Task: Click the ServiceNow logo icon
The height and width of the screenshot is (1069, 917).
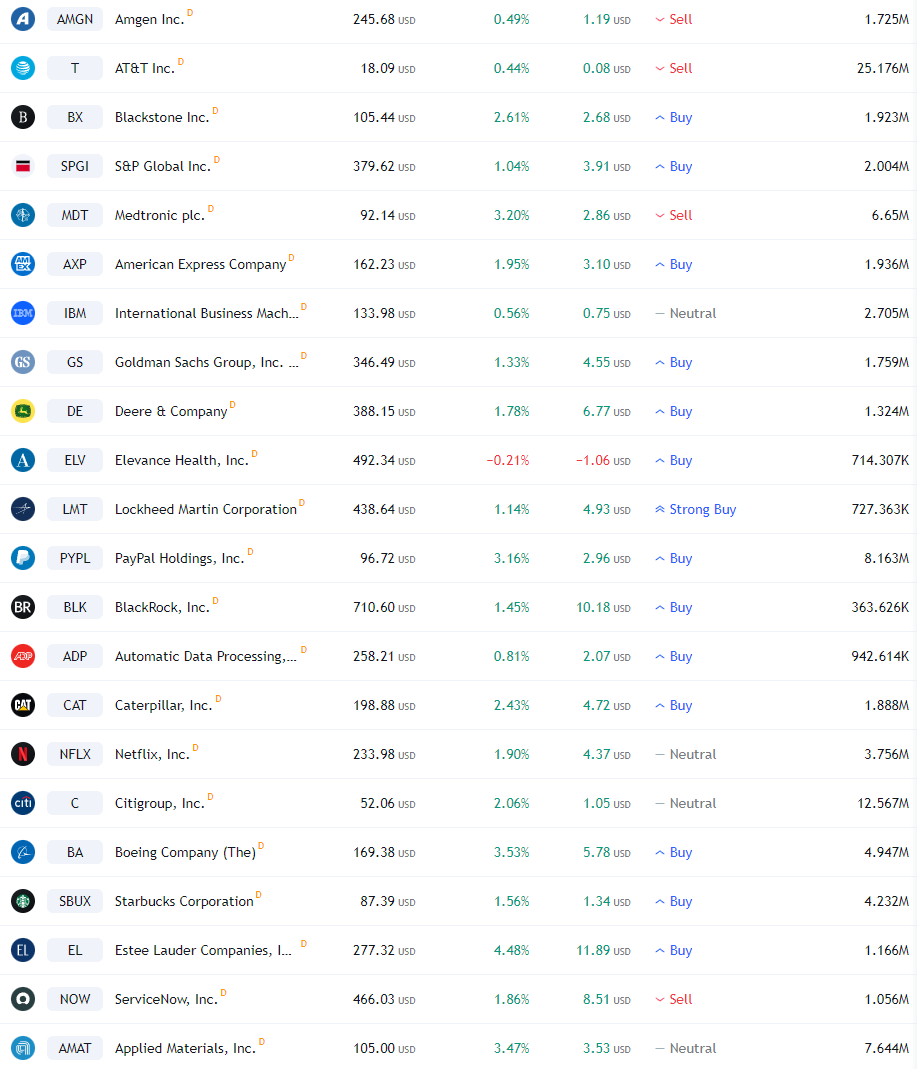Action: click(x=22, y=999)
